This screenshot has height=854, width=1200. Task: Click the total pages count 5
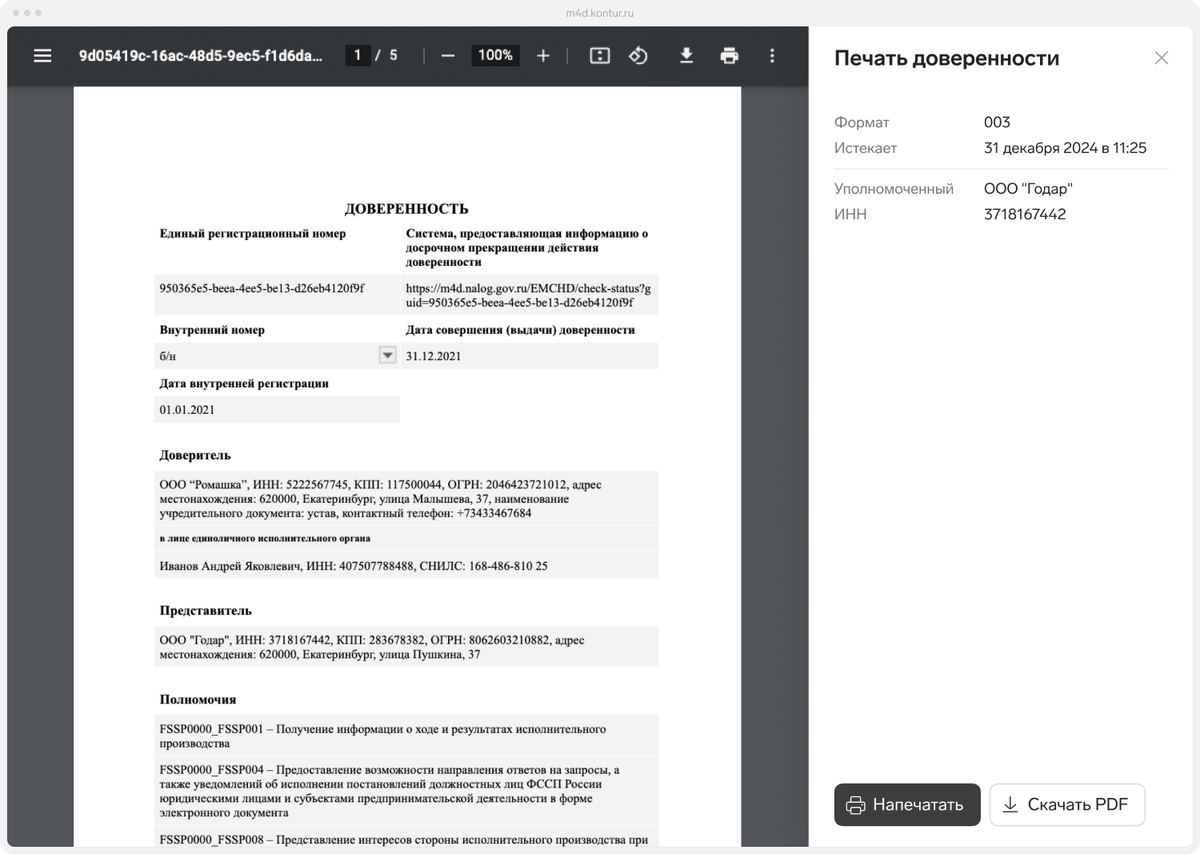[393, 56]
